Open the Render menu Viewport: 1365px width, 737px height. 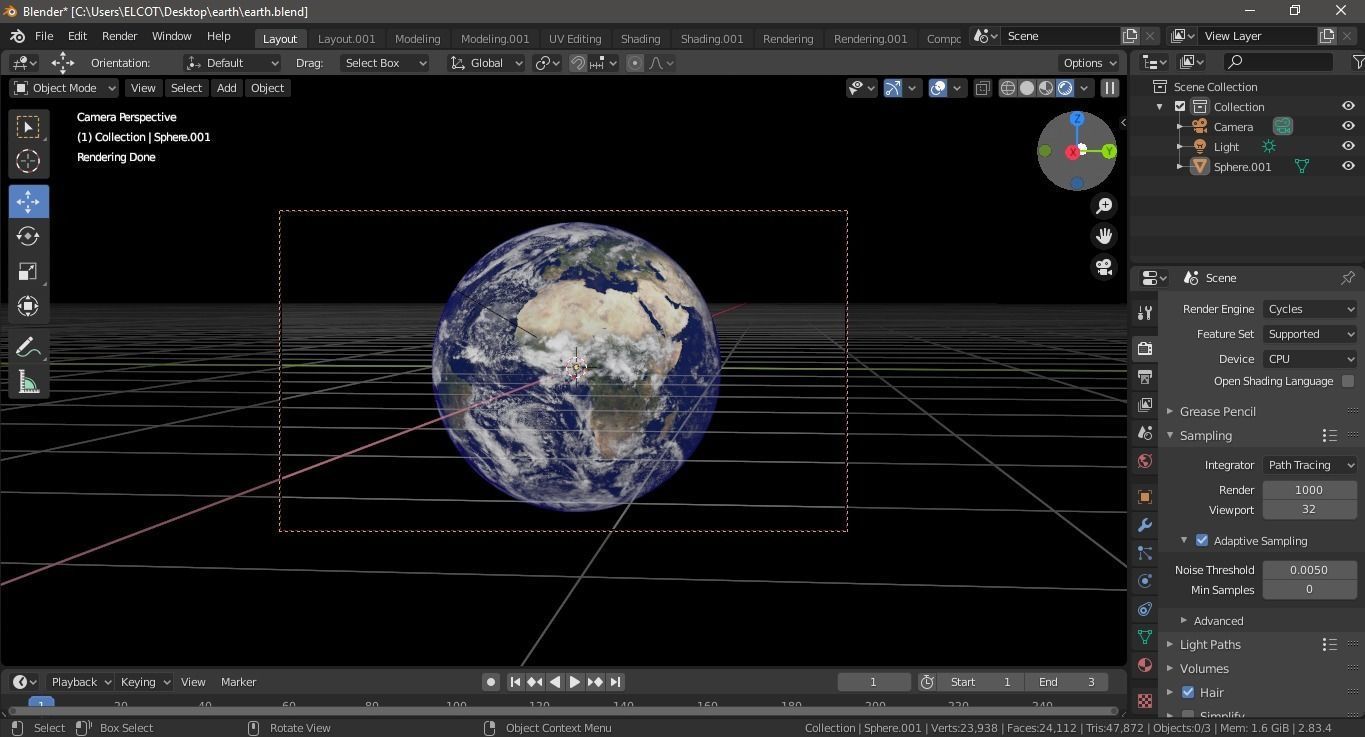119,36
